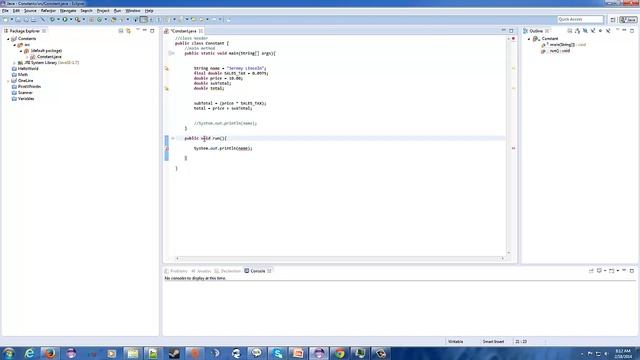Viewport: 640px width, 360px height.
Task: Click the Quick Access search field
Action: click(x=580, y=19)
